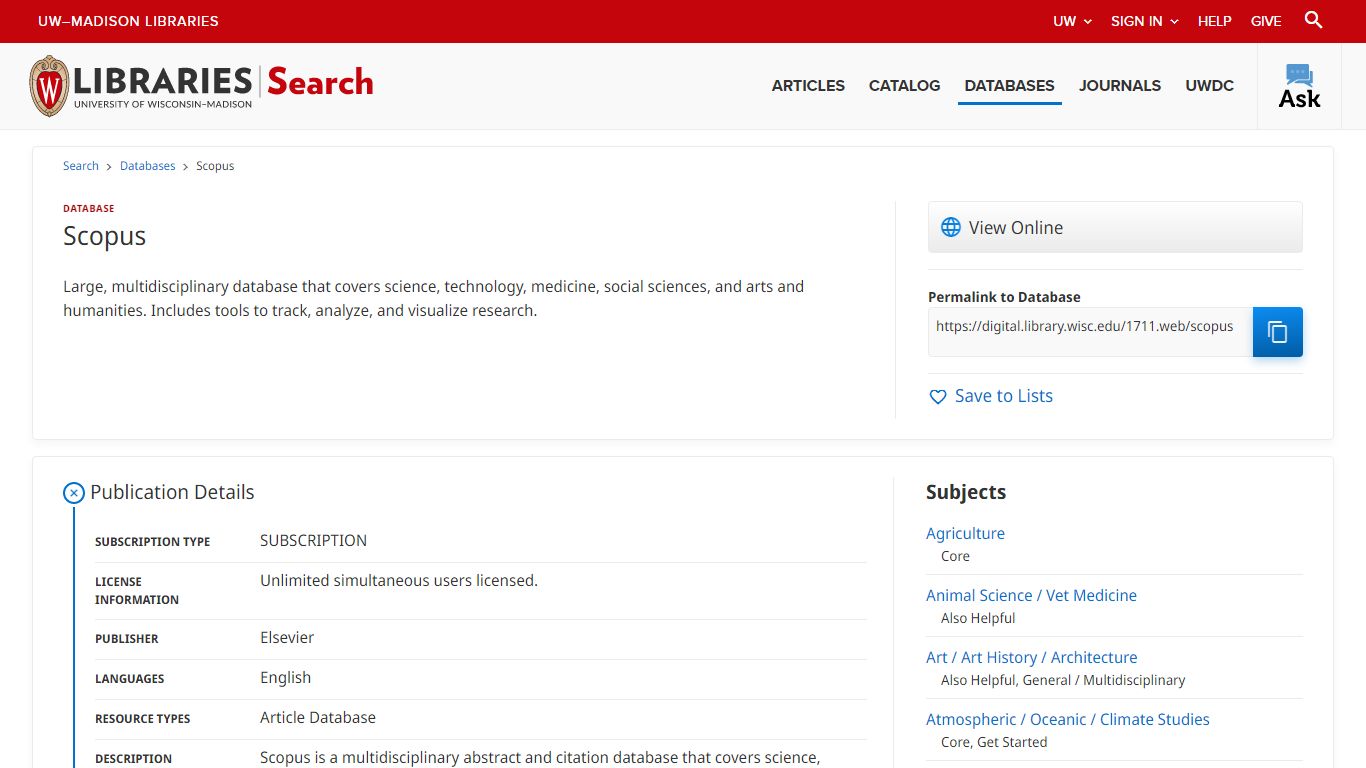
Task: Click the Databases breadcrumb link
Action: coord(148,166)
